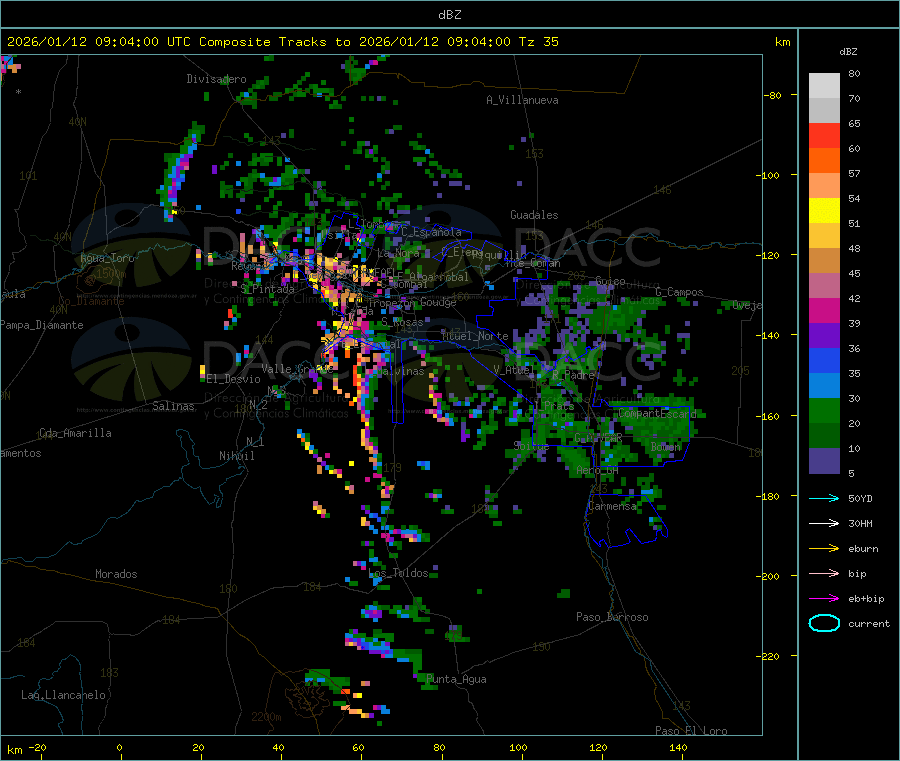Pick the red 60-65 dBZ swatch
Image resolution: width=900 pixels, height=761 pixels.
(x=824, y=135)
